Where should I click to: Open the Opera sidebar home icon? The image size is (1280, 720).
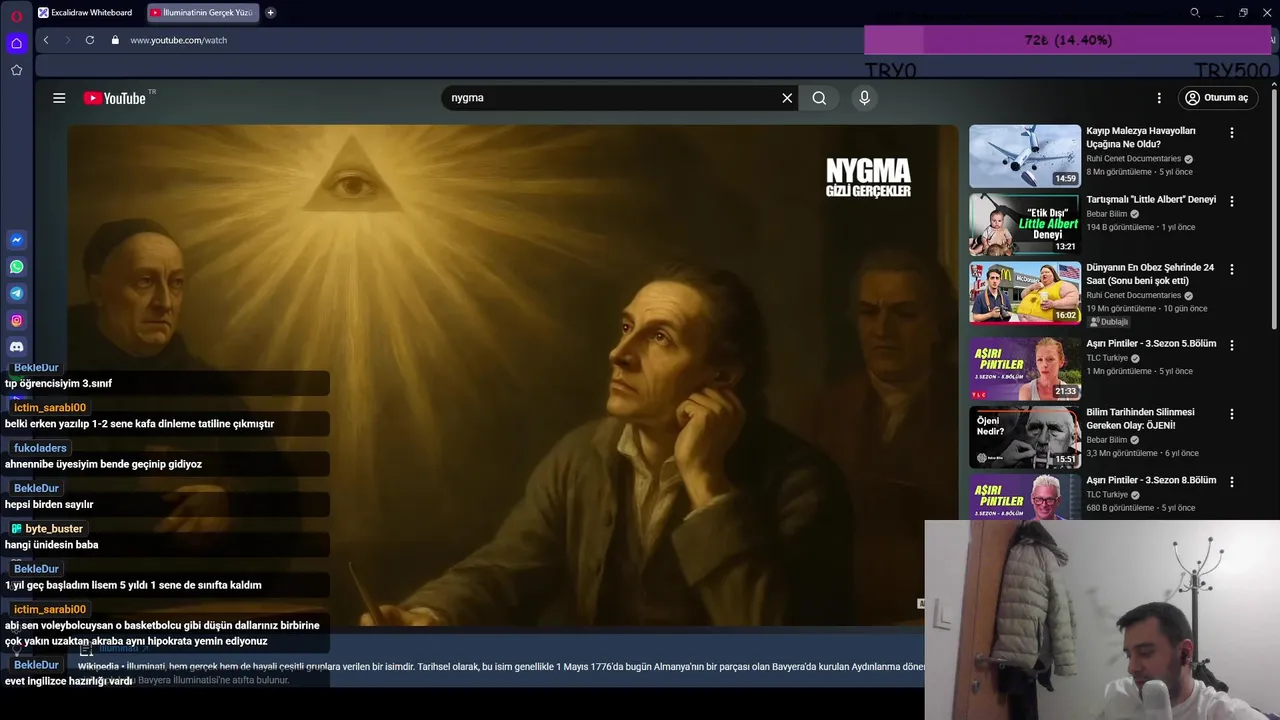(x=16, y=43)
